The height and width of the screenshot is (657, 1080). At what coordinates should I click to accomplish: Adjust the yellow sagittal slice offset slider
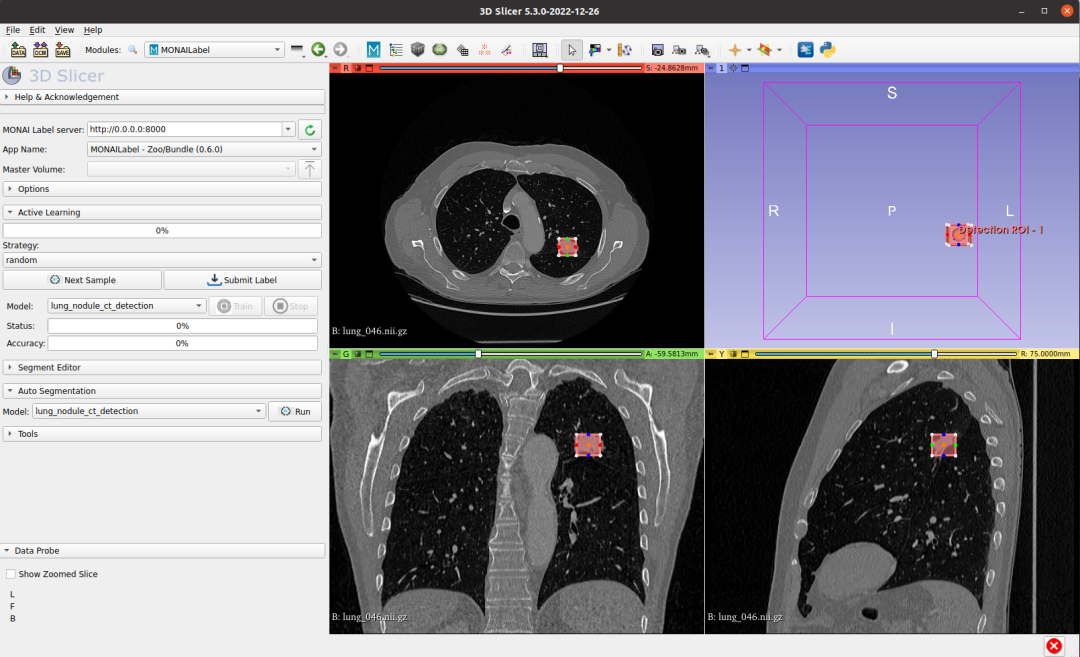[x=886, y=354]
